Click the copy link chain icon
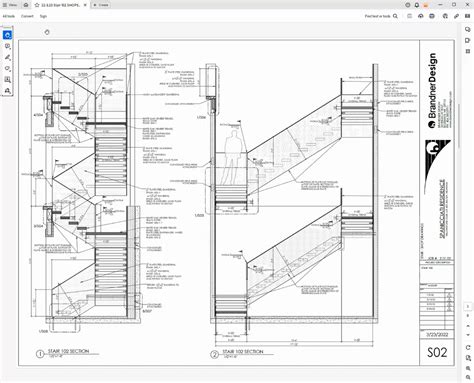 click(x=456, y=16)
